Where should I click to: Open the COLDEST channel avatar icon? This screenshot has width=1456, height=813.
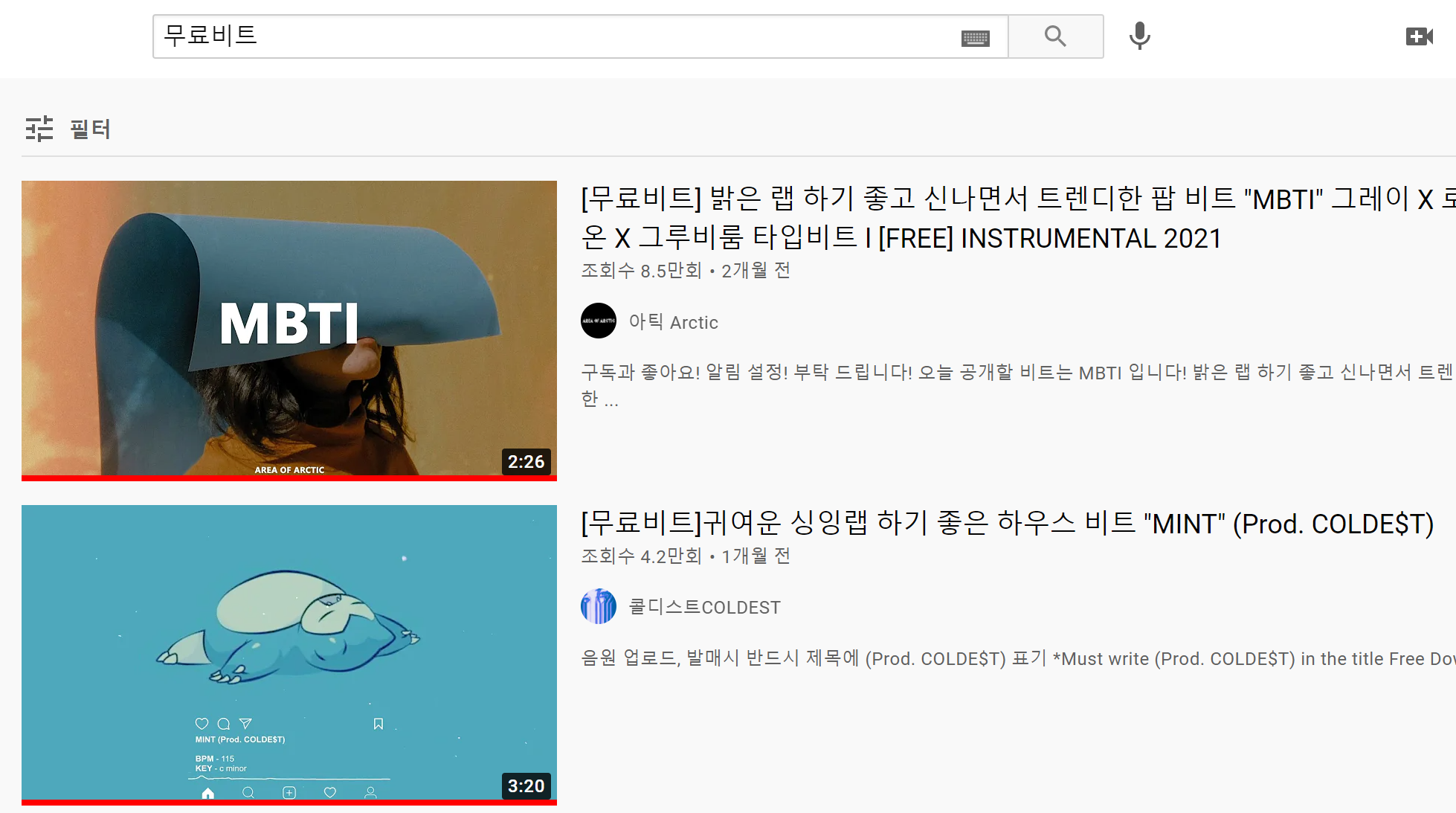click(x=599, y=607)
